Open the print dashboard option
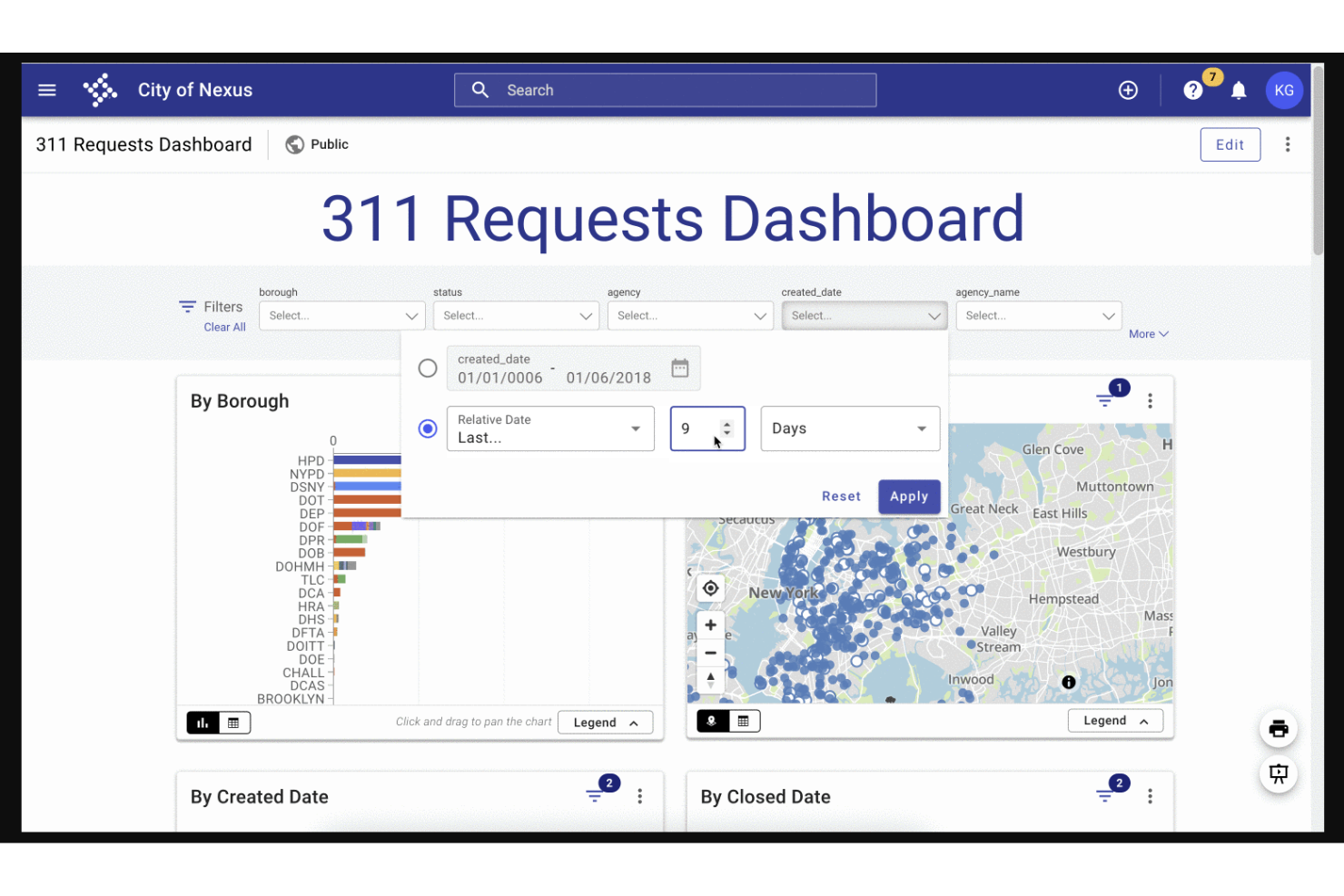The height and width of the screenshot is (896, 1344). tap(1279, 728)
